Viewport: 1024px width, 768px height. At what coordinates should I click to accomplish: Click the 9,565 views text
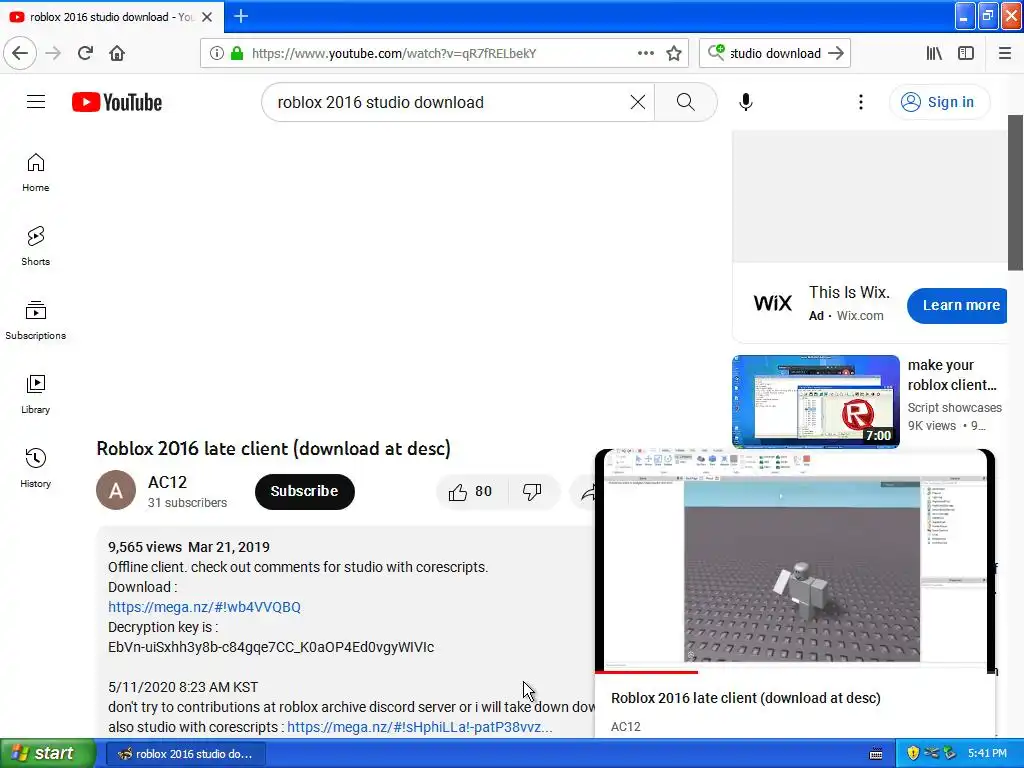coord(145,547)
